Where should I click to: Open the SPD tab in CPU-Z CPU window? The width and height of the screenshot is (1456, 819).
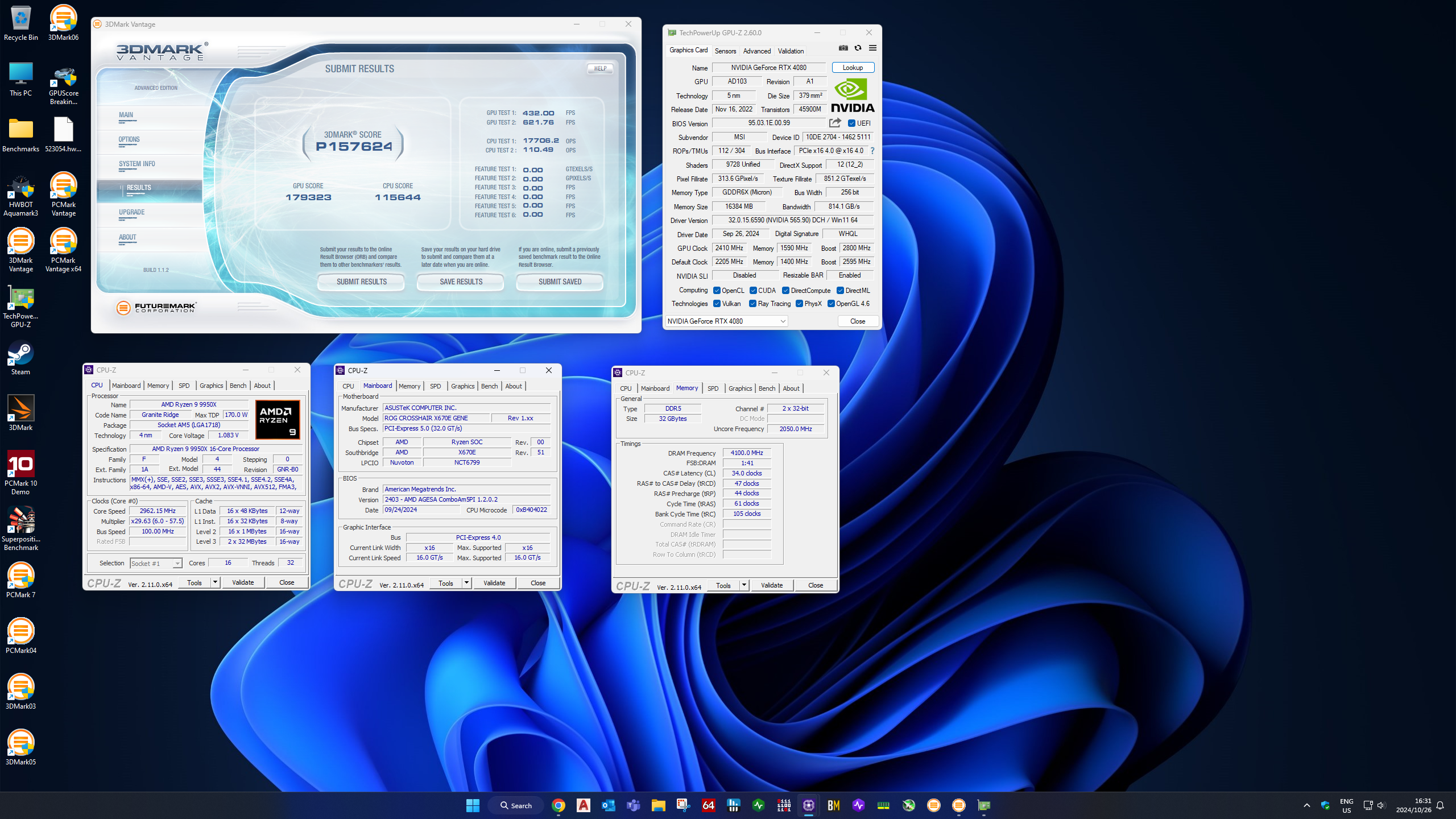click(184, 386)
